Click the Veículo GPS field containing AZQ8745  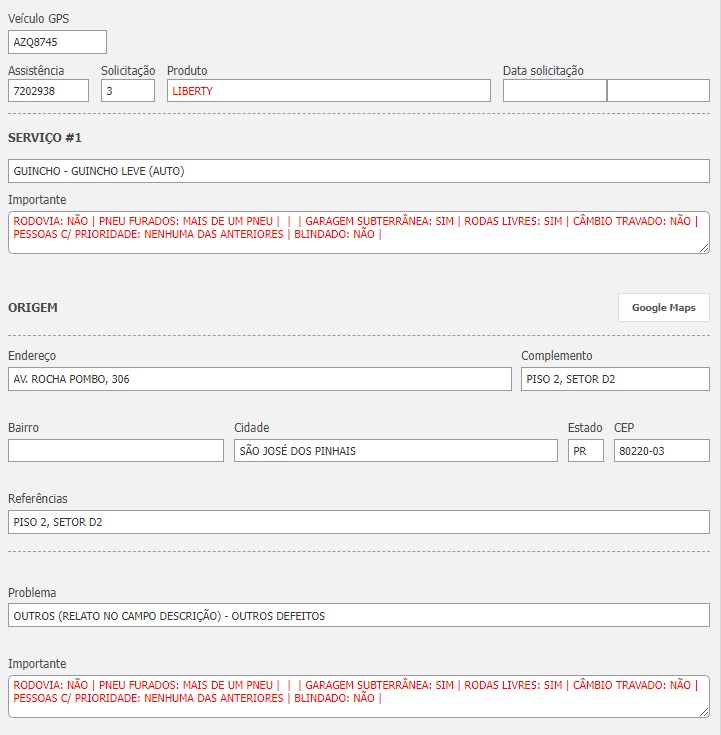57,42
